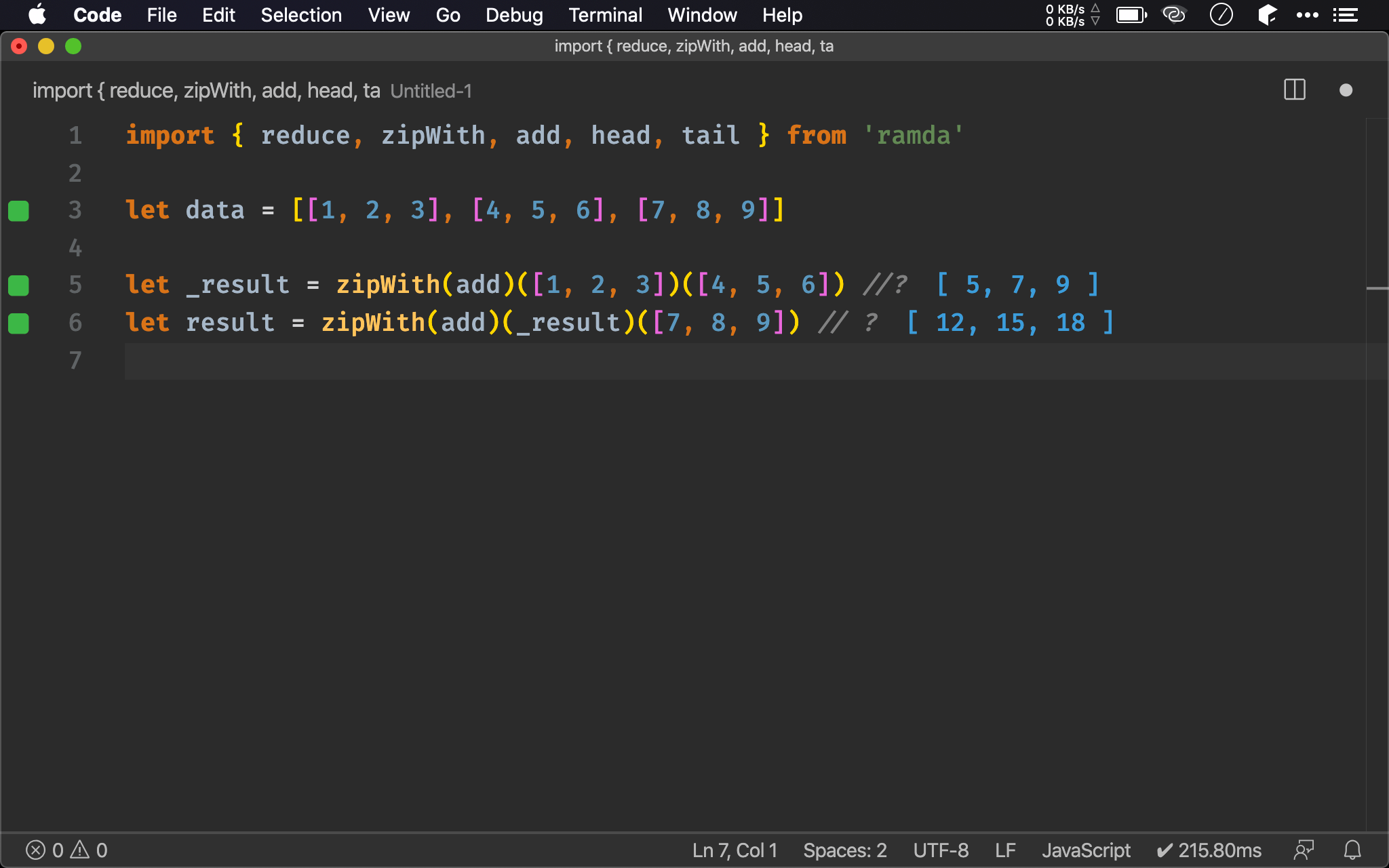This screenshot has height=868, width=1389.
Task: Click the _result variable declaration on line 5
Action: click(x=237, y=285)
